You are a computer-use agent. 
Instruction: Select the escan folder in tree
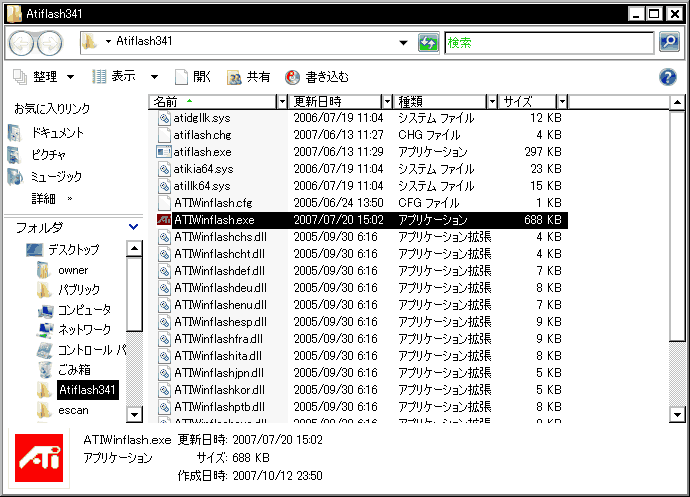(x=73, y=410)
